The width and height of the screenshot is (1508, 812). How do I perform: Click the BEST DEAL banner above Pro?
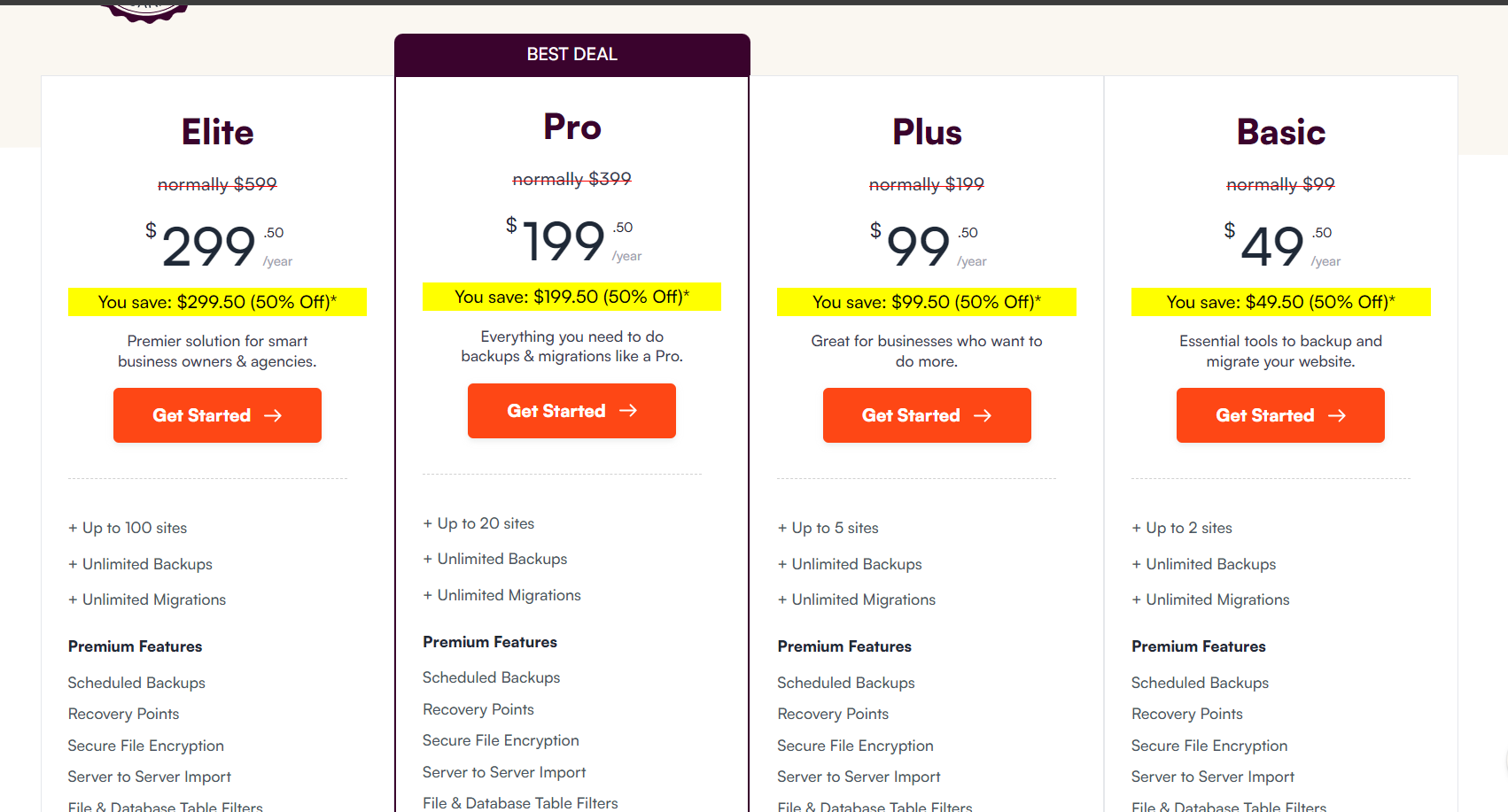tap(572, 55)
